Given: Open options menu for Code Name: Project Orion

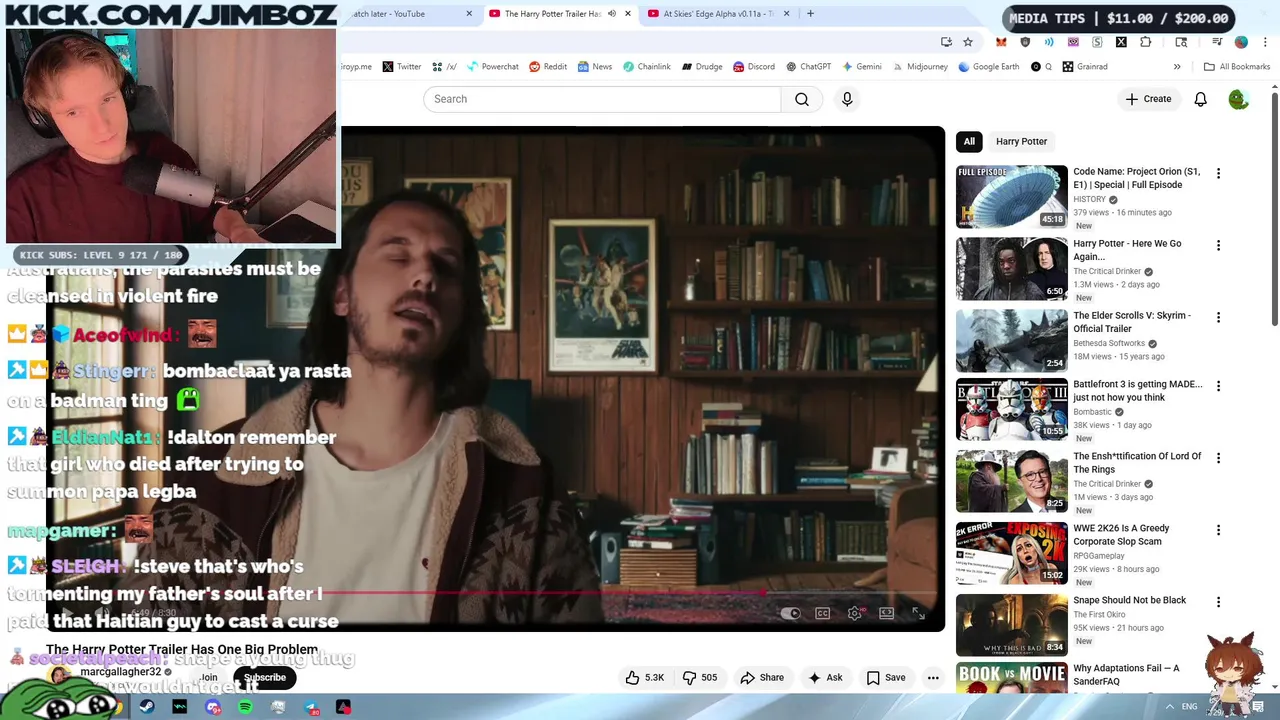Looking at the screenshot, I should pyautogui.click(x=1218, y=173).
